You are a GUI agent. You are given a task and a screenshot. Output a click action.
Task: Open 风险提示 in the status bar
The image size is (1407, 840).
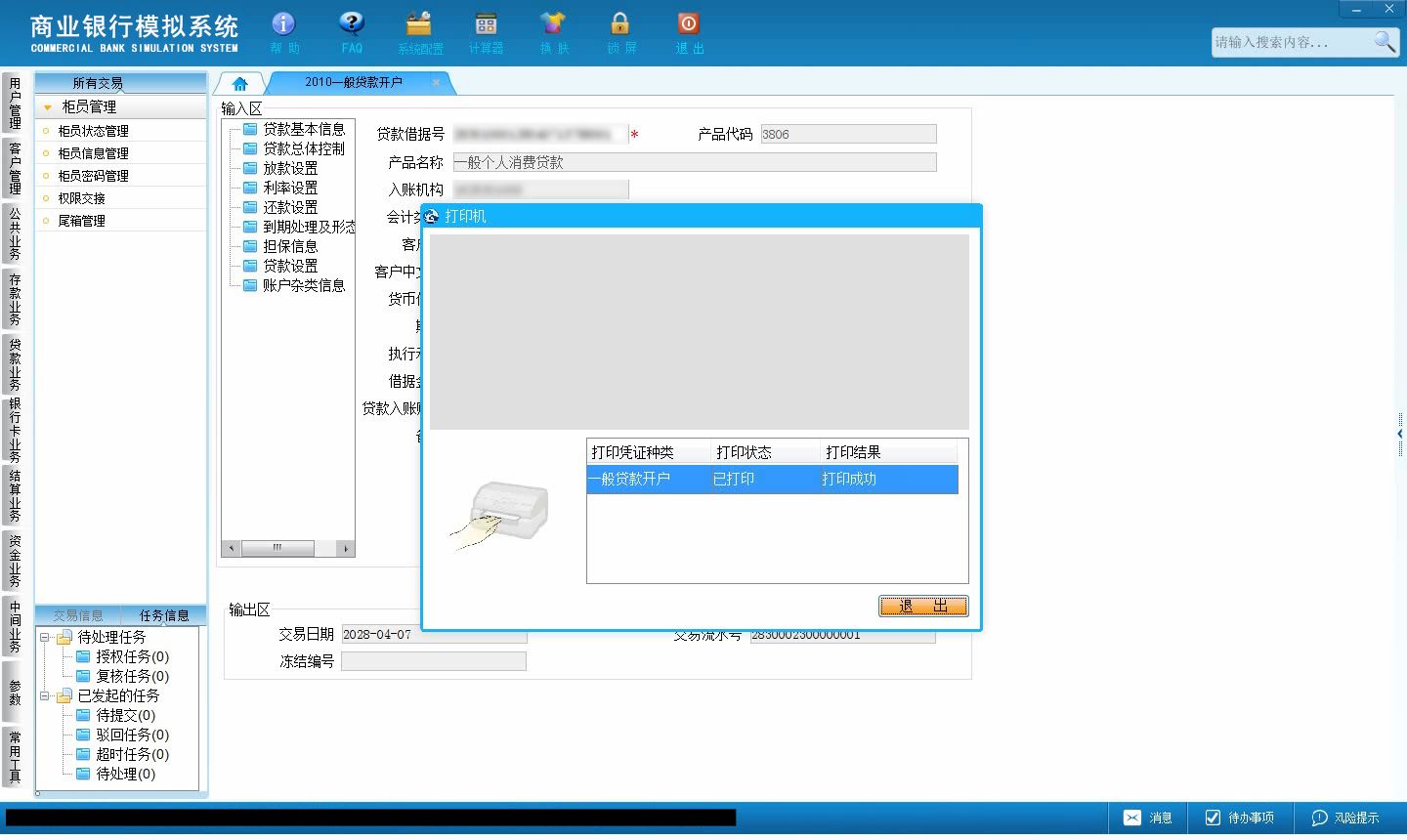click(x=1345, y=818)
